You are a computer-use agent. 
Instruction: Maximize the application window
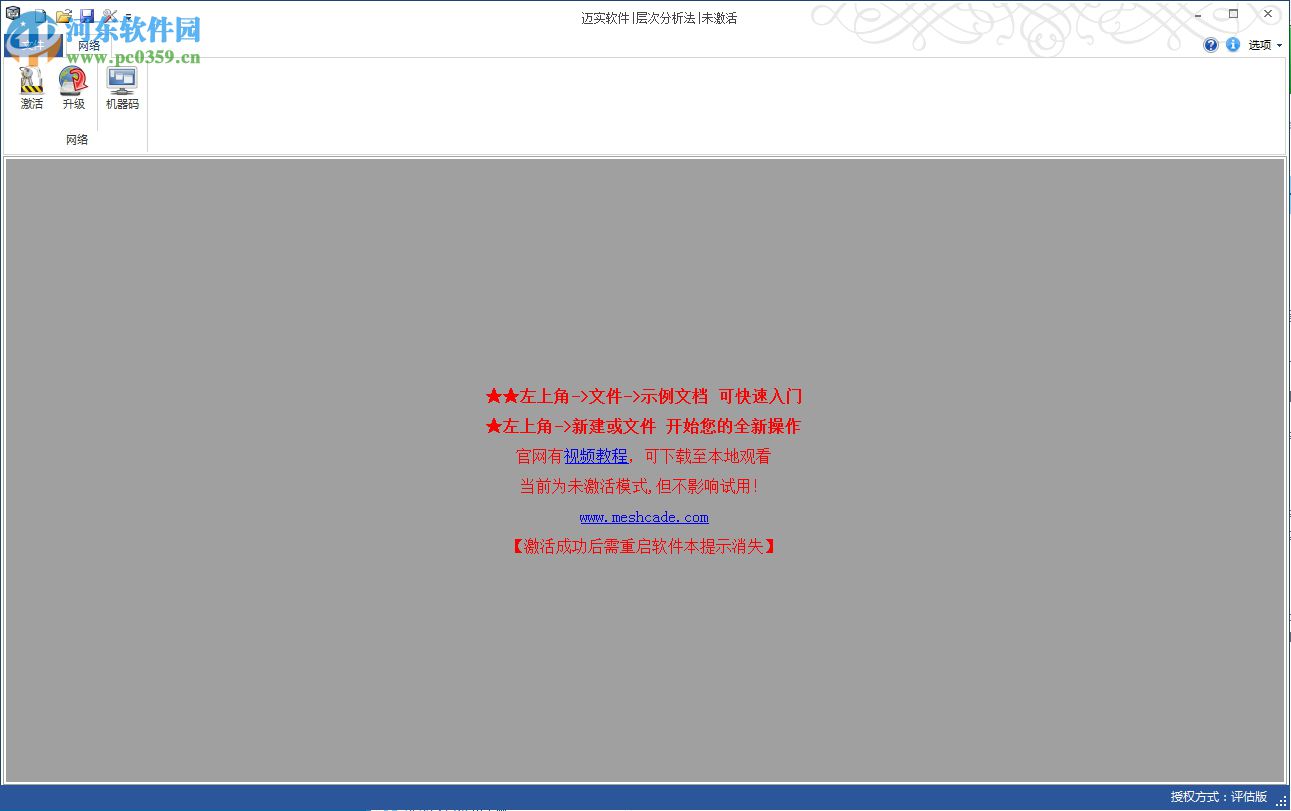[1233, 14]
